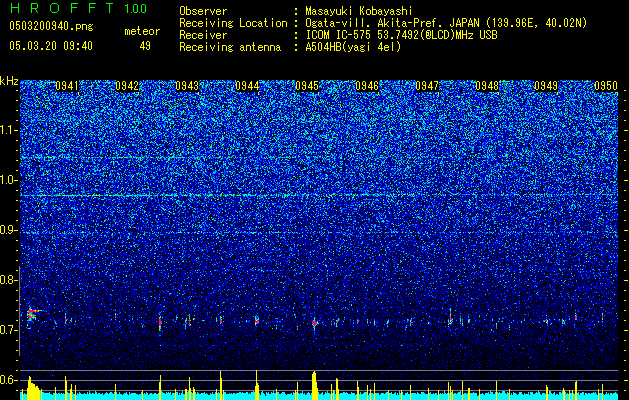Click the 0941 time marker
This screenshot has width=629, height=400.
point(67,86)
